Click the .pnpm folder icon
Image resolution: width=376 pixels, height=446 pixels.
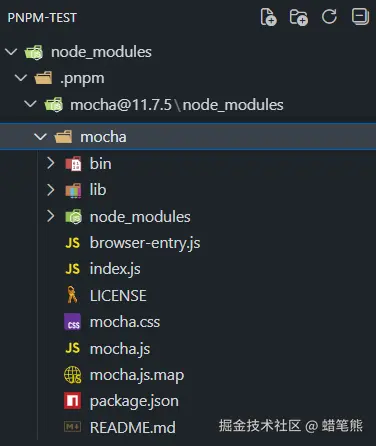(x=43, y=78)
